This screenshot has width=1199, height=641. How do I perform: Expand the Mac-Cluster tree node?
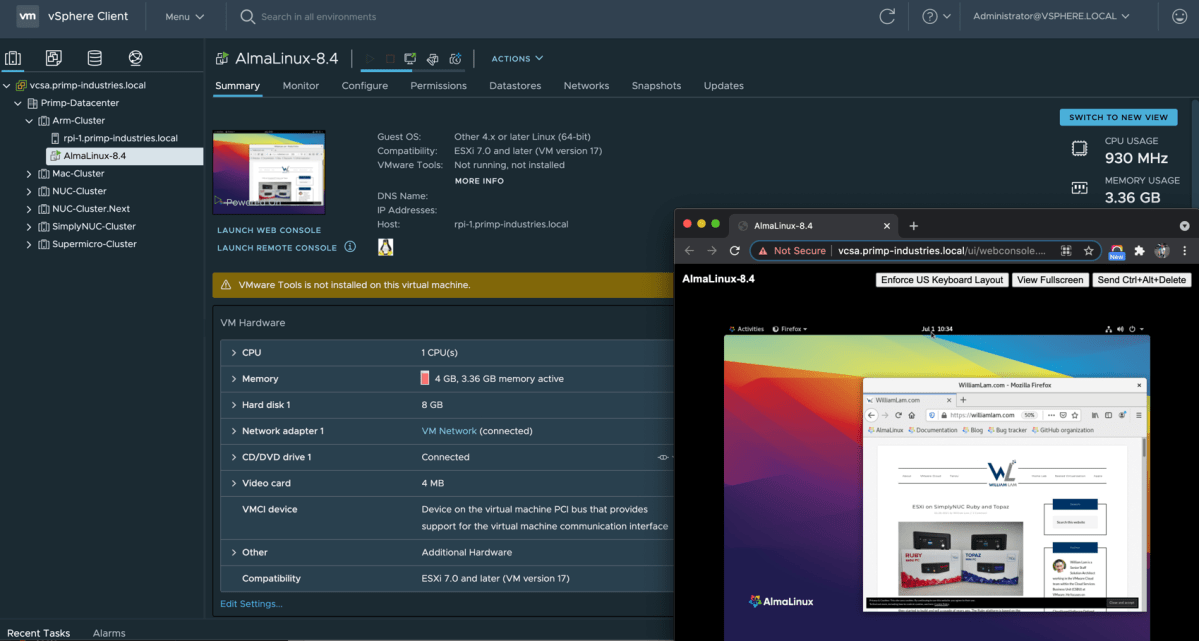[29, 174]
